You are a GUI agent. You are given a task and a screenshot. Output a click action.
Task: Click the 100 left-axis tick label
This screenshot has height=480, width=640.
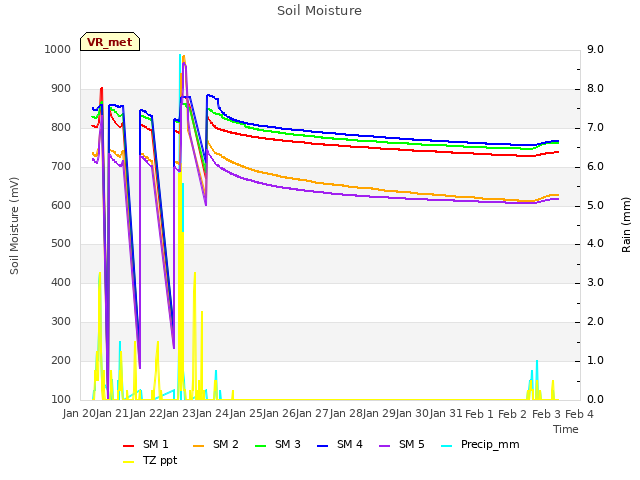(61, 399)
